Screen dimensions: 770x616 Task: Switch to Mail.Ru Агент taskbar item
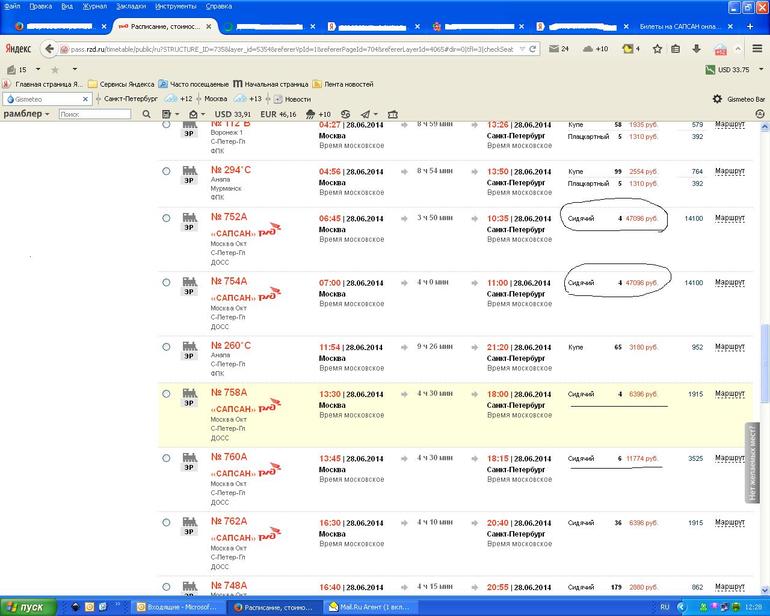coord(370,607)
